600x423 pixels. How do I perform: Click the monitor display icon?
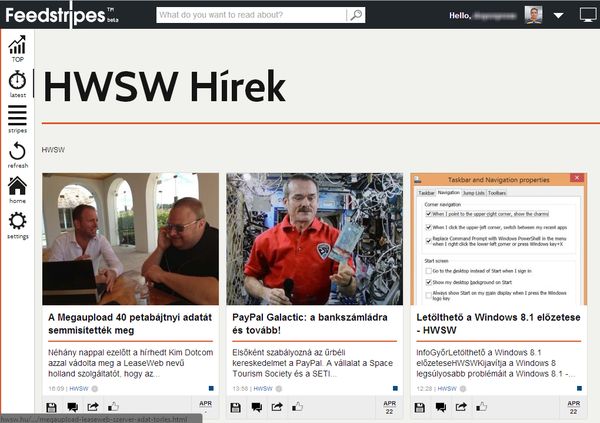588,15
